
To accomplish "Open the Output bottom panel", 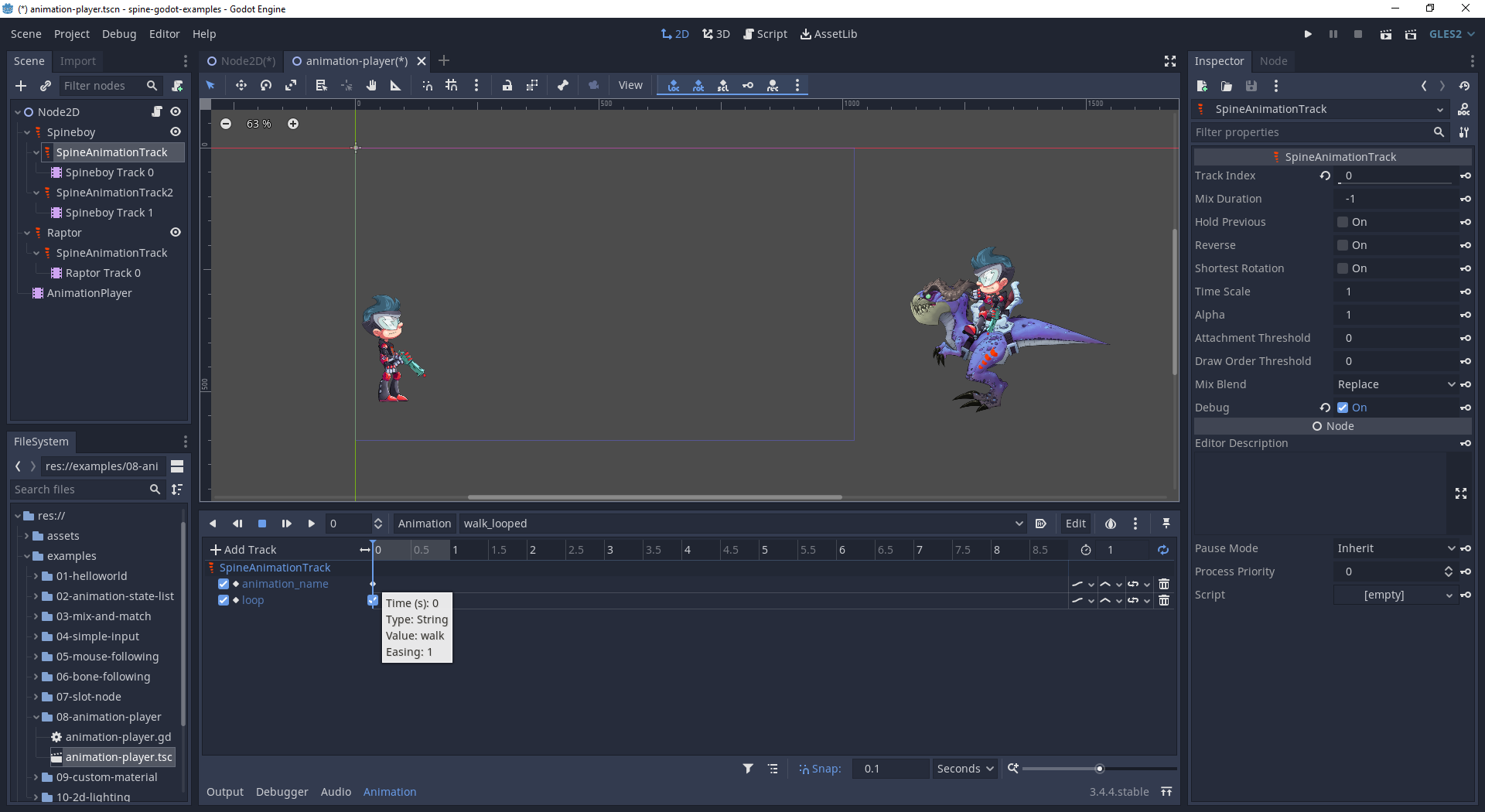I will pyautogui.click(x=224, y=792).
